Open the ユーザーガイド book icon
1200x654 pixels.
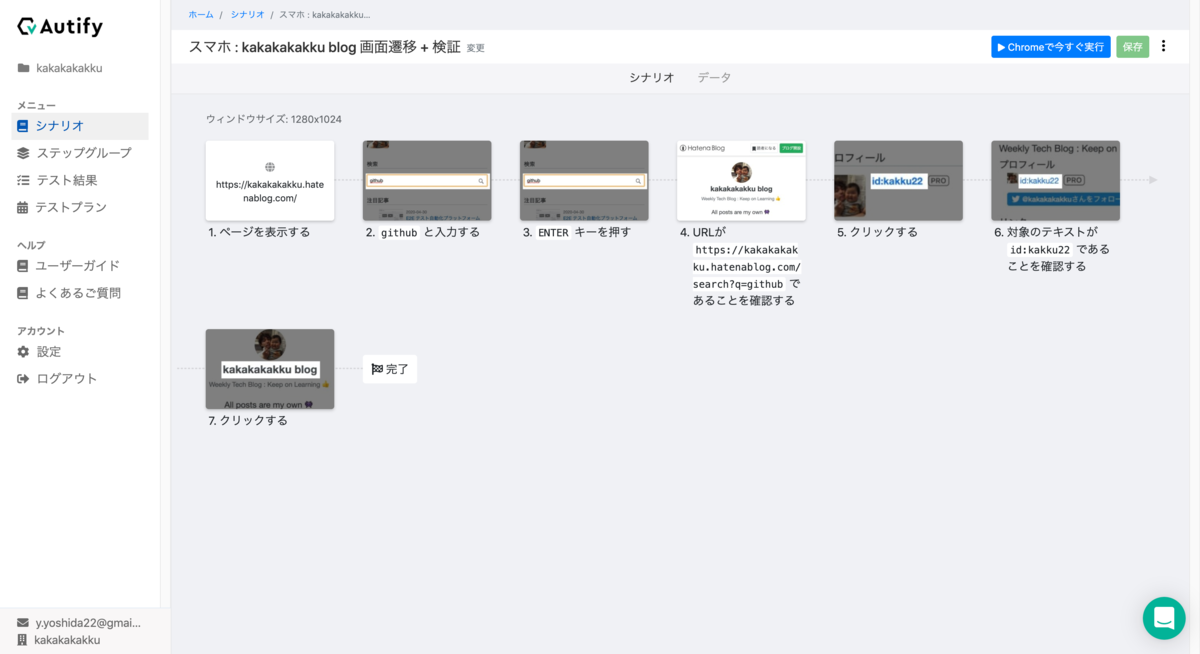pyautogui.click(x=24, y=264)
